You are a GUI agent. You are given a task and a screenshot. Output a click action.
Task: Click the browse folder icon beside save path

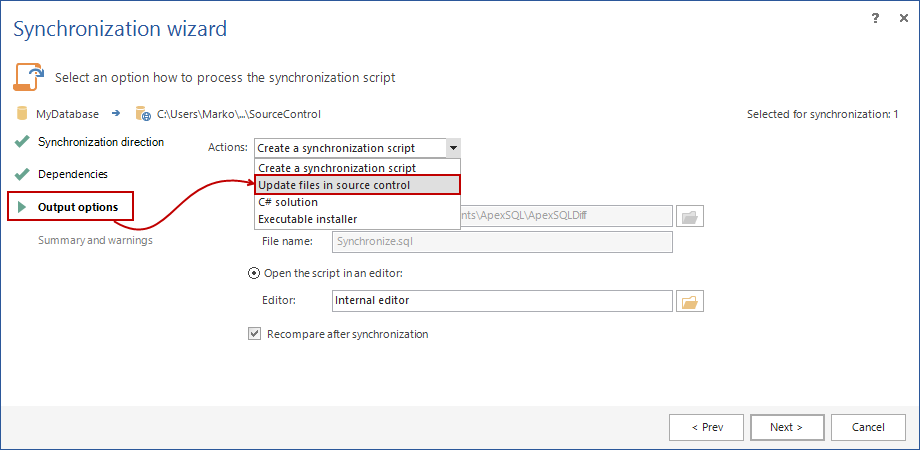(690, 216)
